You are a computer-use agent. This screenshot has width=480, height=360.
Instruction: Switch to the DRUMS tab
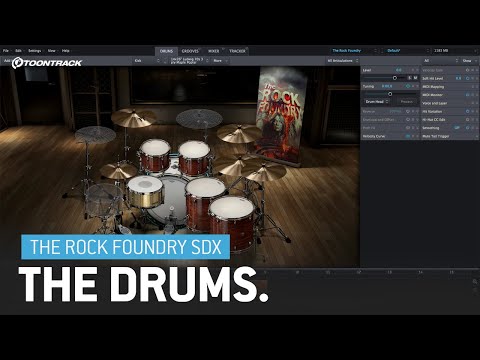pyautogui.click(x=166, y=51)
